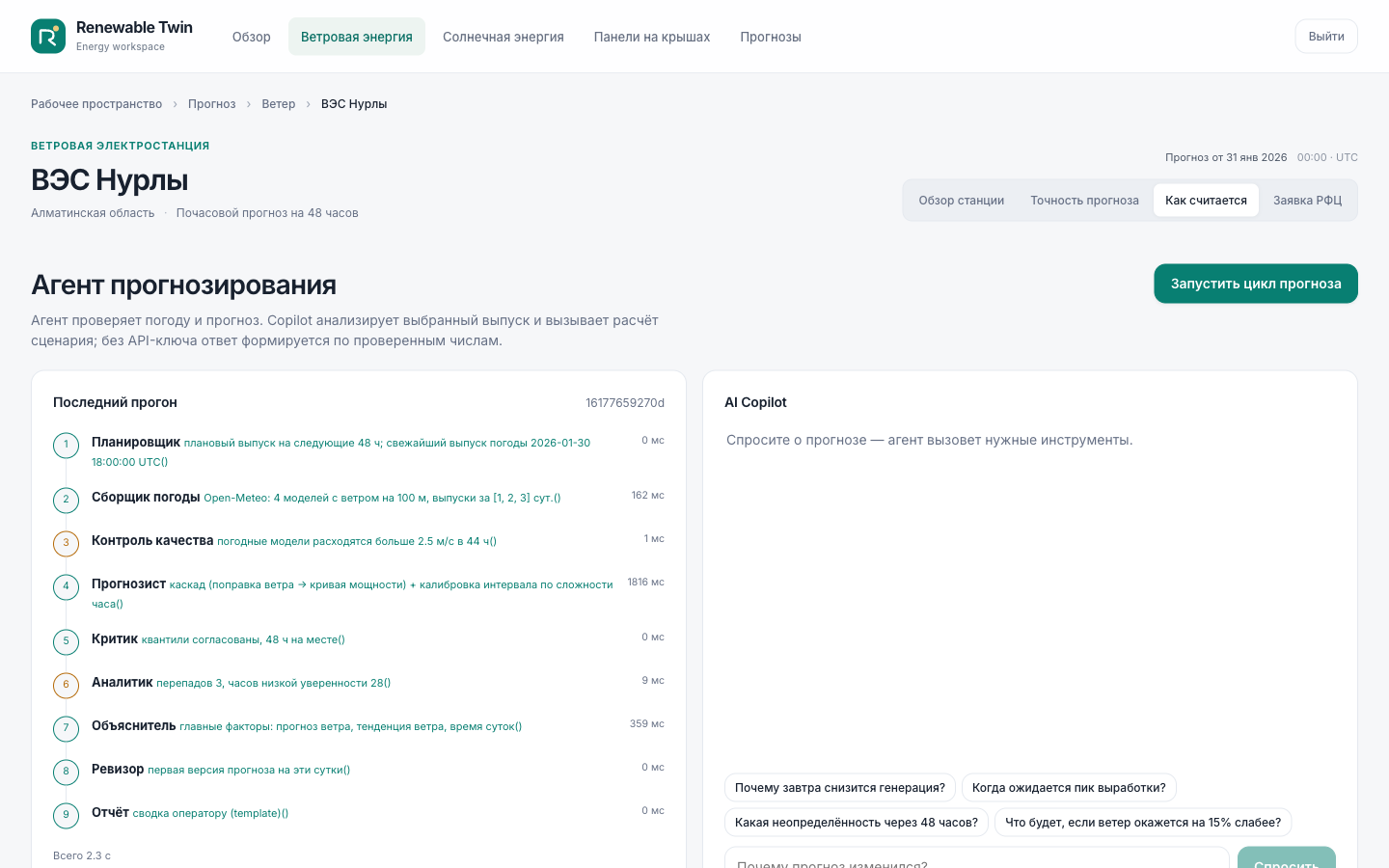Click the Контроль качества step title
The image size is (1389, 868).
point(152,540)
